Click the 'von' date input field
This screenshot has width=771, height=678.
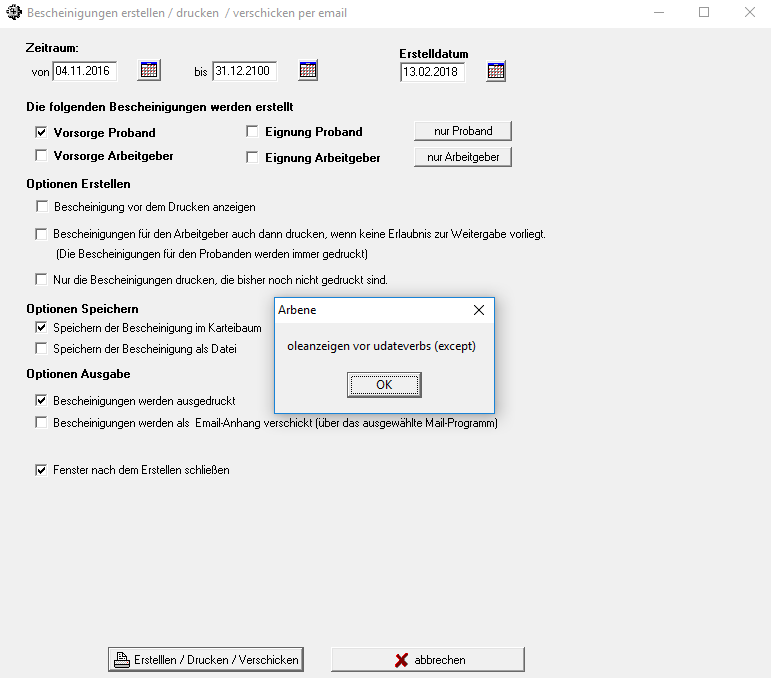[85, 71]
